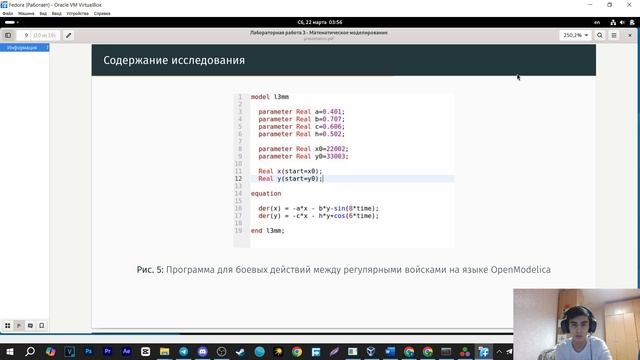This screenshot has width=640, height=360.
Task: Click the GNOME clock showing 03:56
Action: [320, 22]
